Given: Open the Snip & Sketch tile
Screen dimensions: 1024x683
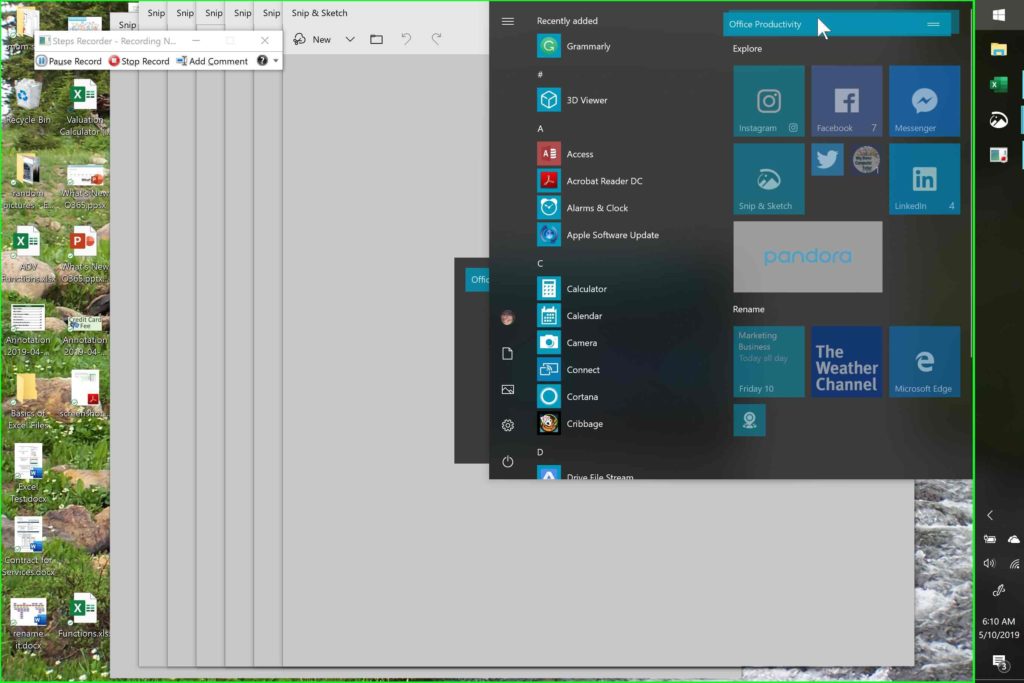Looking at the screenshot, I should [x=769, y=179].
